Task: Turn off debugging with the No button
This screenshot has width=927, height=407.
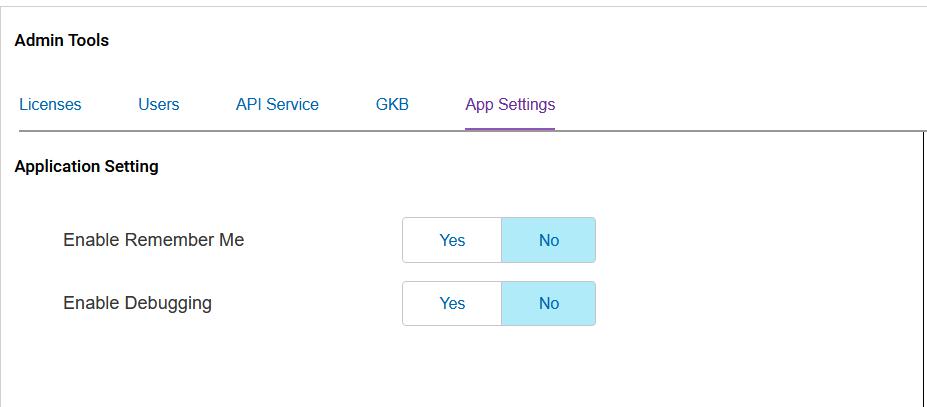Action: click(548, 303)
